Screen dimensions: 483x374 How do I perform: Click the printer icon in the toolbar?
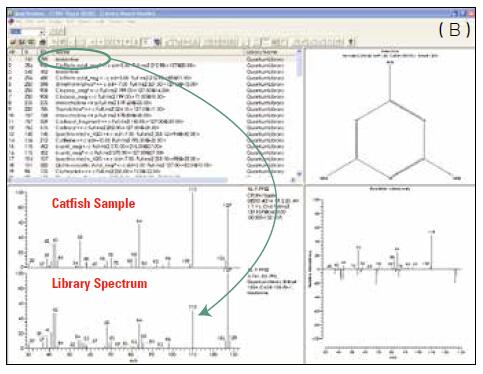pyautogui.click(x=43, y=42)
